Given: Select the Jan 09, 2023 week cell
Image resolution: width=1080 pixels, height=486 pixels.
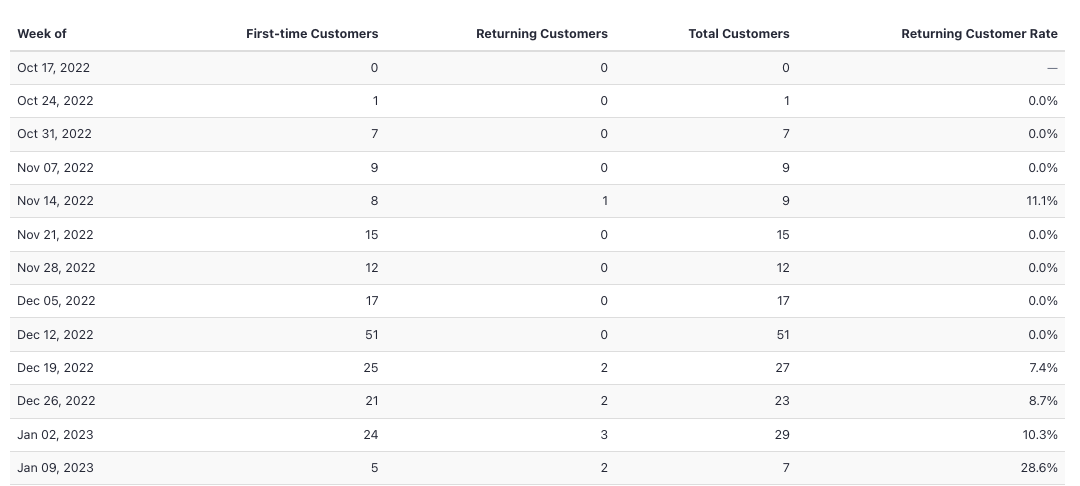Looking at the screenshot, I should [55, 467].
